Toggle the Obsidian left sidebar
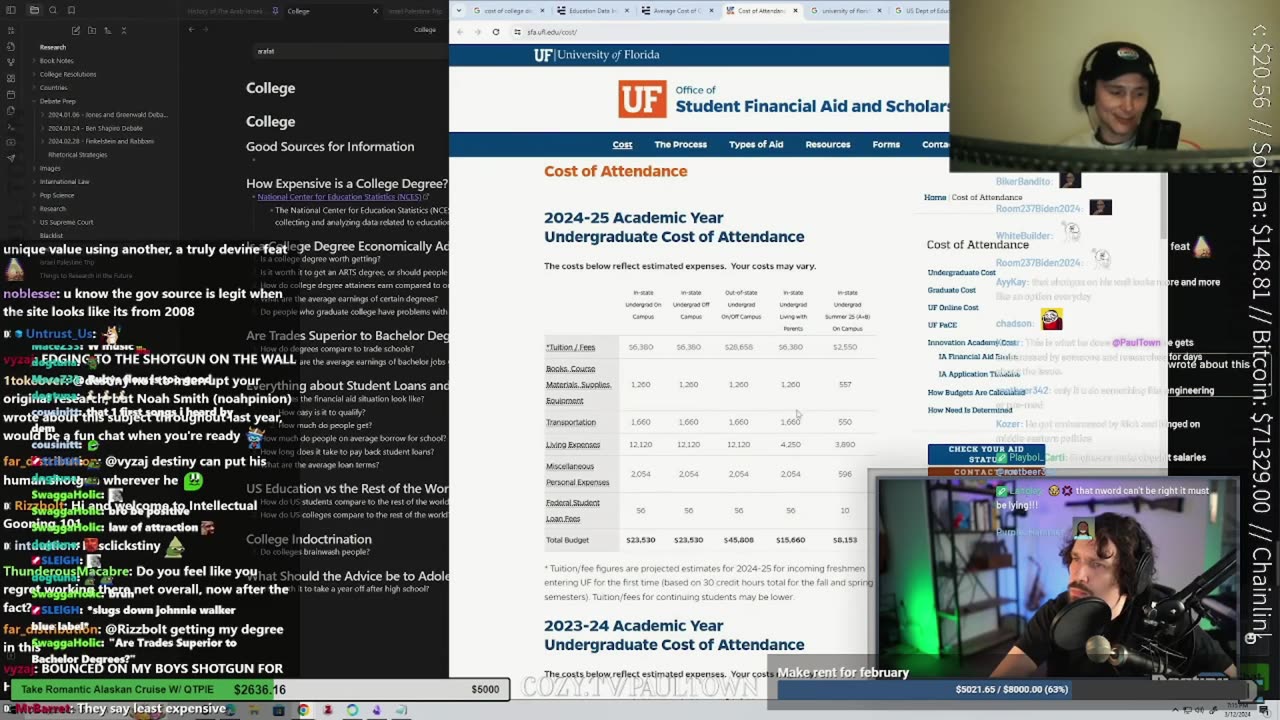The width and height of the screenshot is (1280, 720). pyautogui.click(x=11, y=10)
